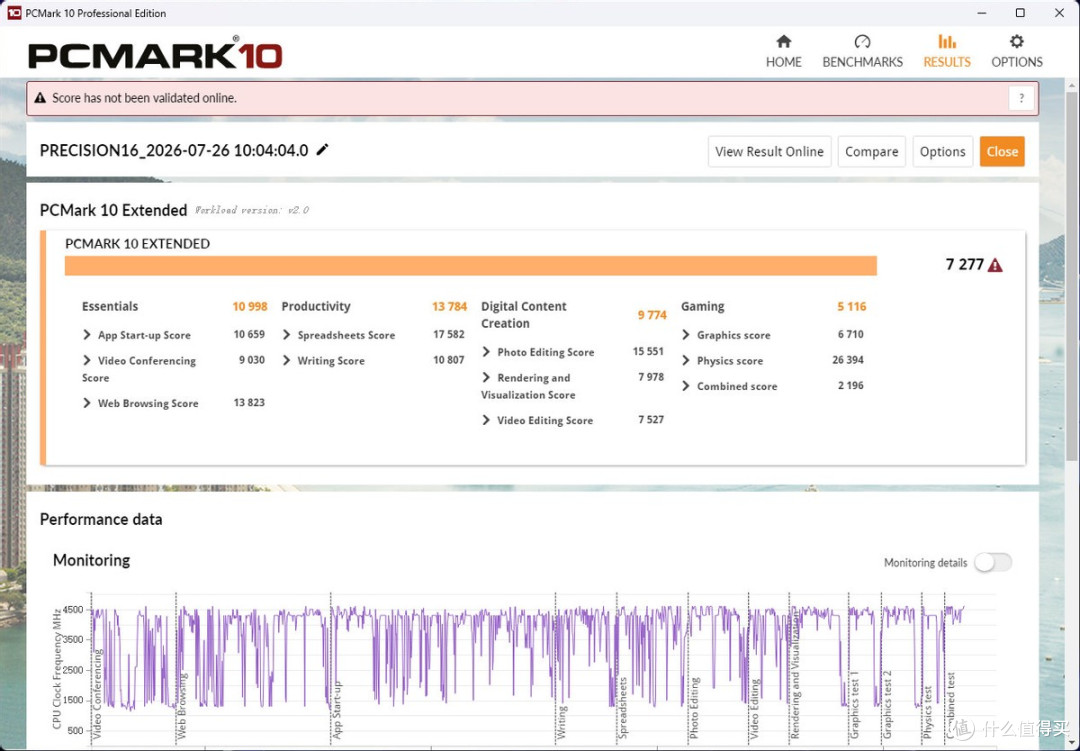
Task: Open the result Options button
Action: [x=942, y=152]
